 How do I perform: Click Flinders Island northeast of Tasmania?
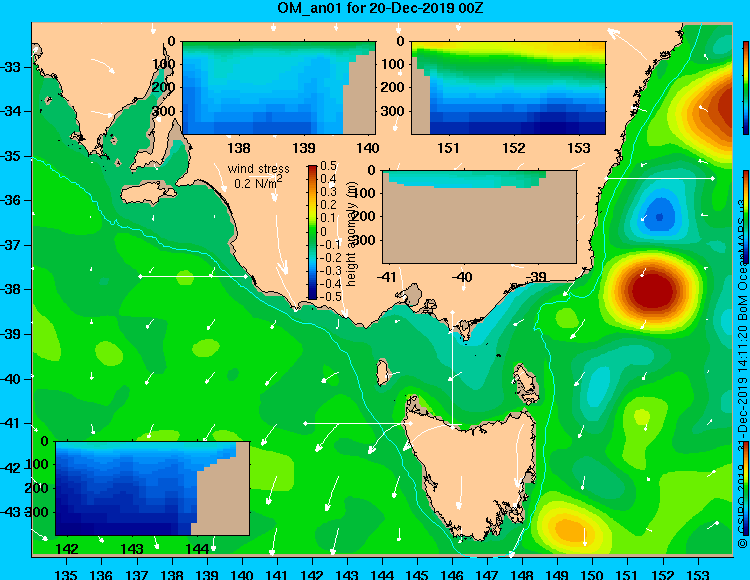[x=526, y=385]
